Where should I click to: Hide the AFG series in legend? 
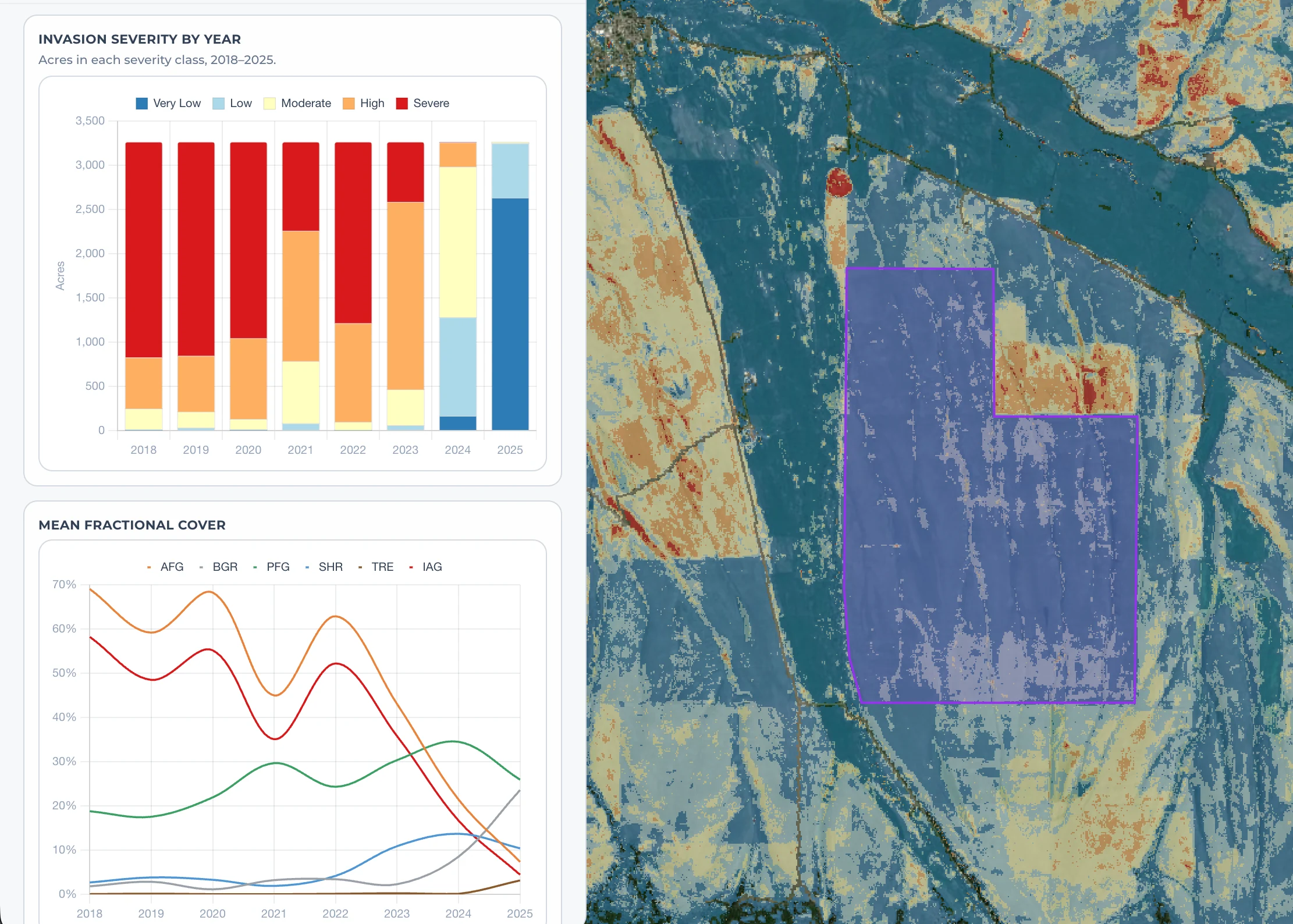click(165, 567)
